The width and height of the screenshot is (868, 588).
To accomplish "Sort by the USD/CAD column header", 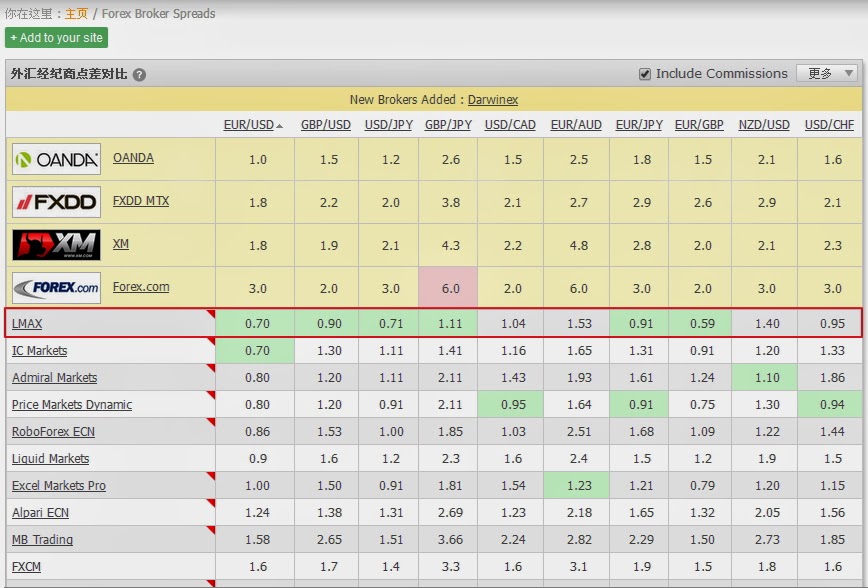I will [510, 125].
